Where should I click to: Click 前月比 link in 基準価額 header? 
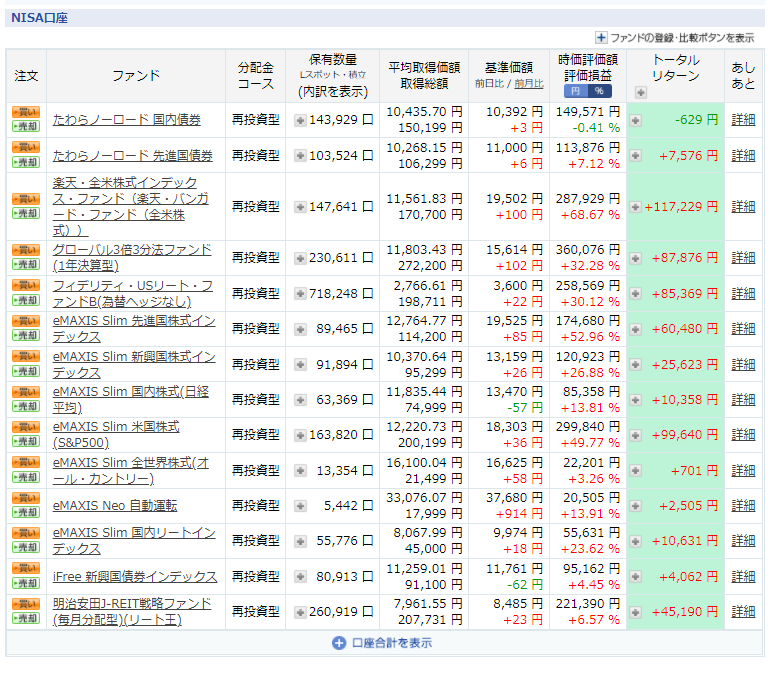(529, 84)
